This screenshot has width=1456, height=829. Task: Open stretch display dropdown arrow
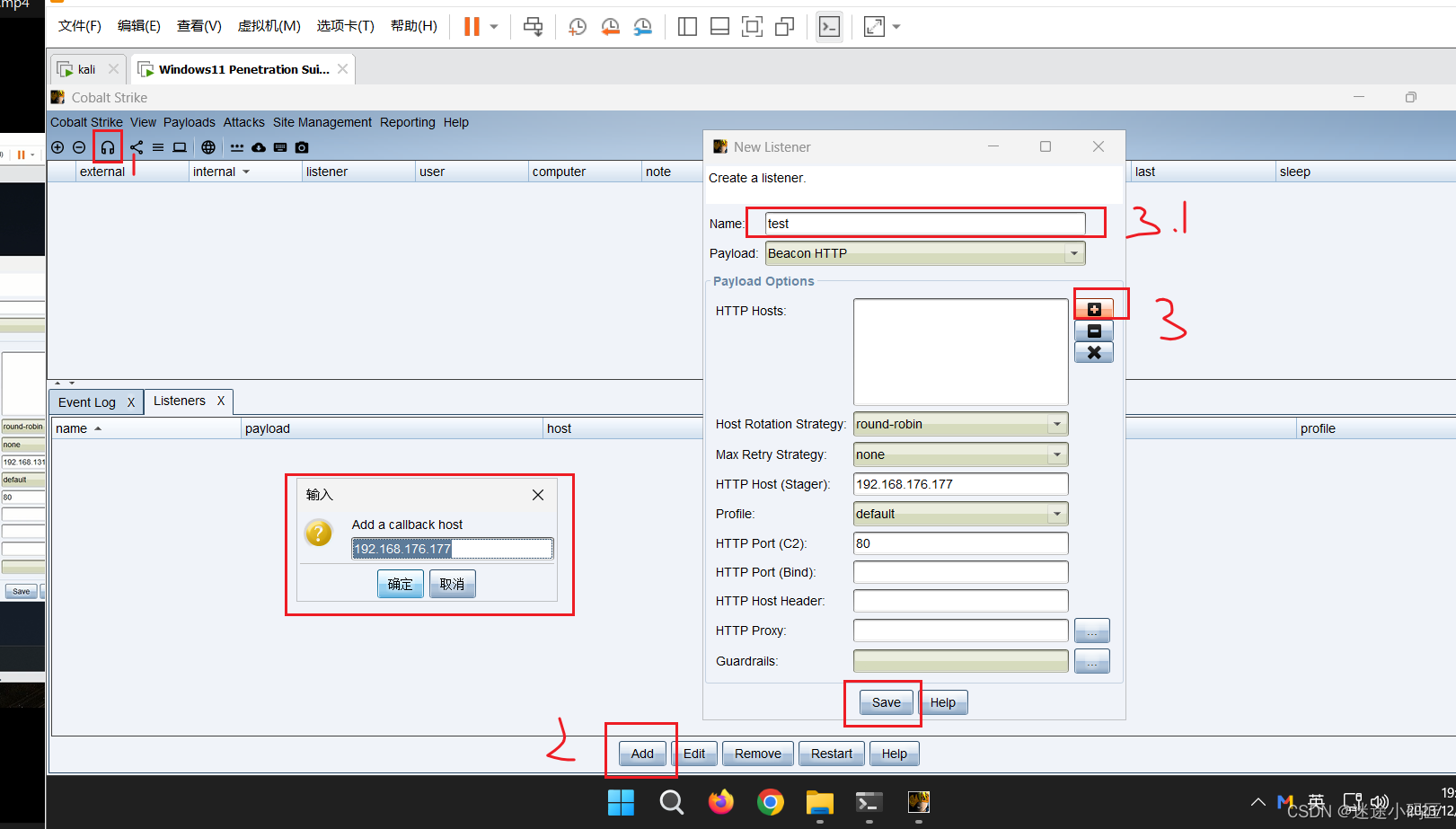pyautogui.click(x=896, y=27)
